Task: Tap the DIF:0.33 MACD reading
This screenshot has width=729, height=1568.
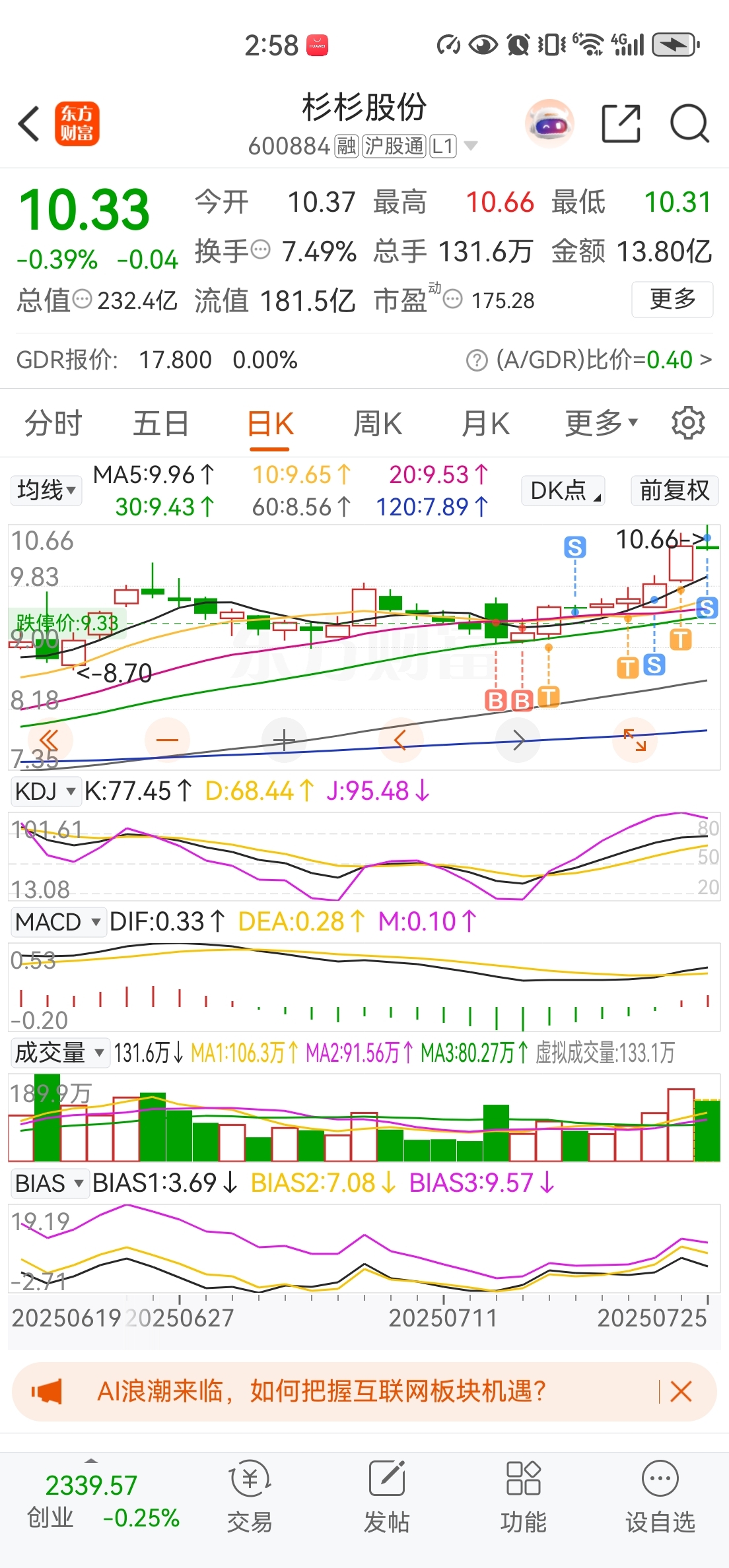Action: tap(167, 921)
